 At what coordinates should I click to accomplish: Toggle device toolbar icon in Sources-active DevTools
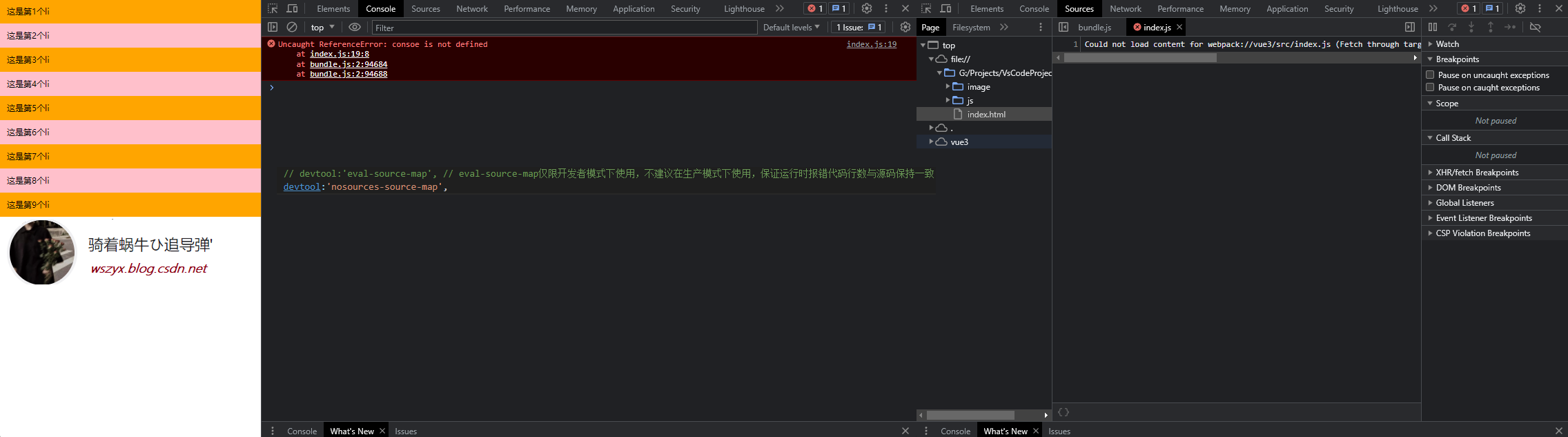point(945,8)
